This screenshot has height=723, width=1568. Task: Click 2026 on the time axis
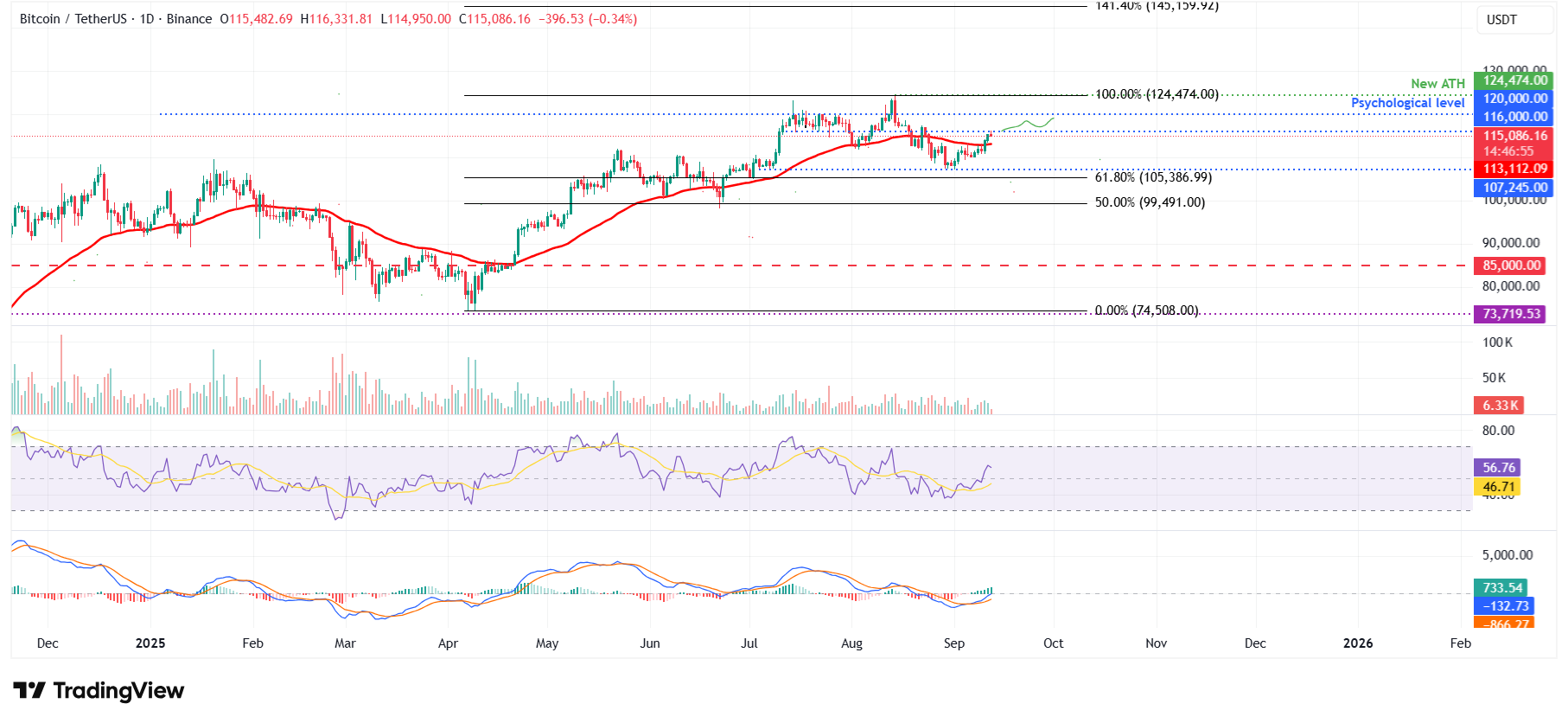point(1358,643)
